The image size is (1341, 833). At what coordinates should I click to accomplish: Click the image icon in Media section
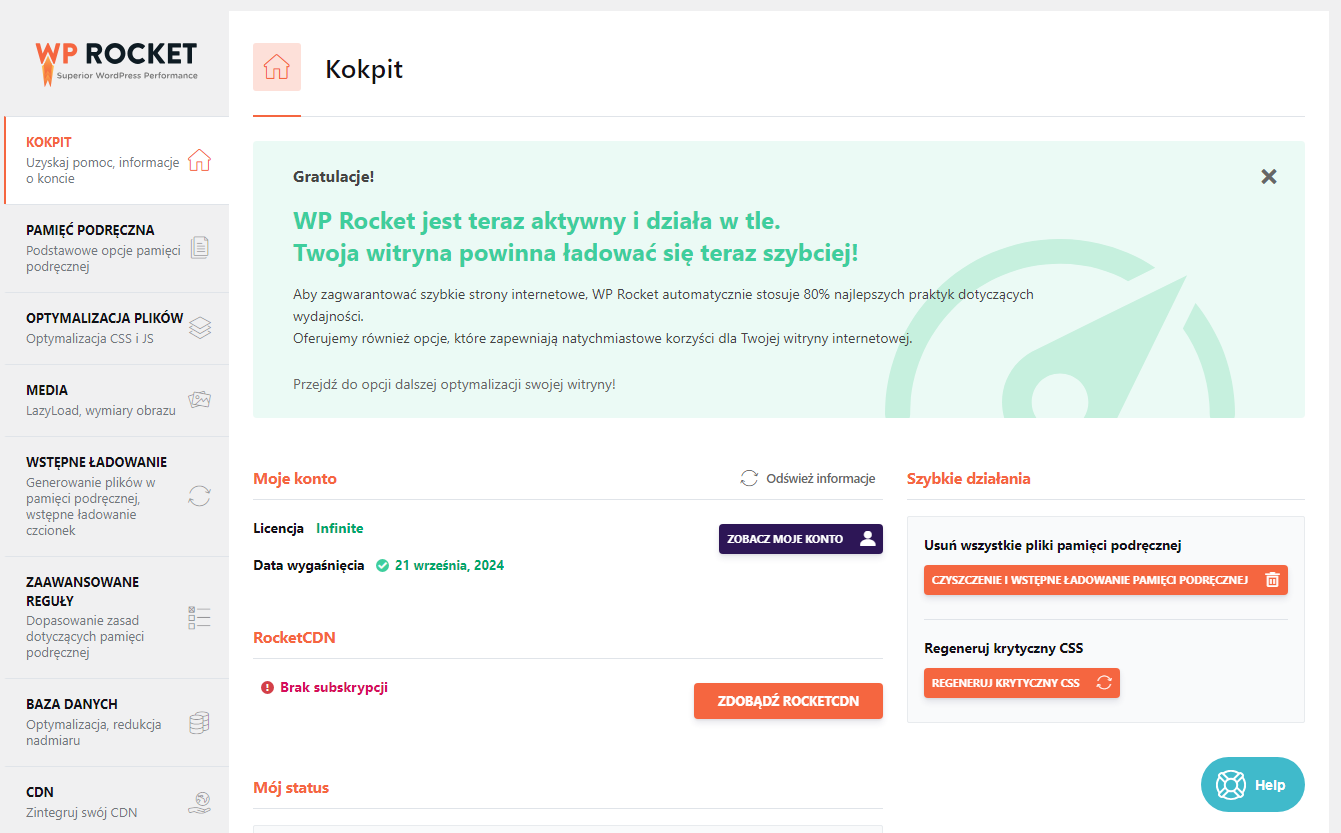[x=199, y=400]
